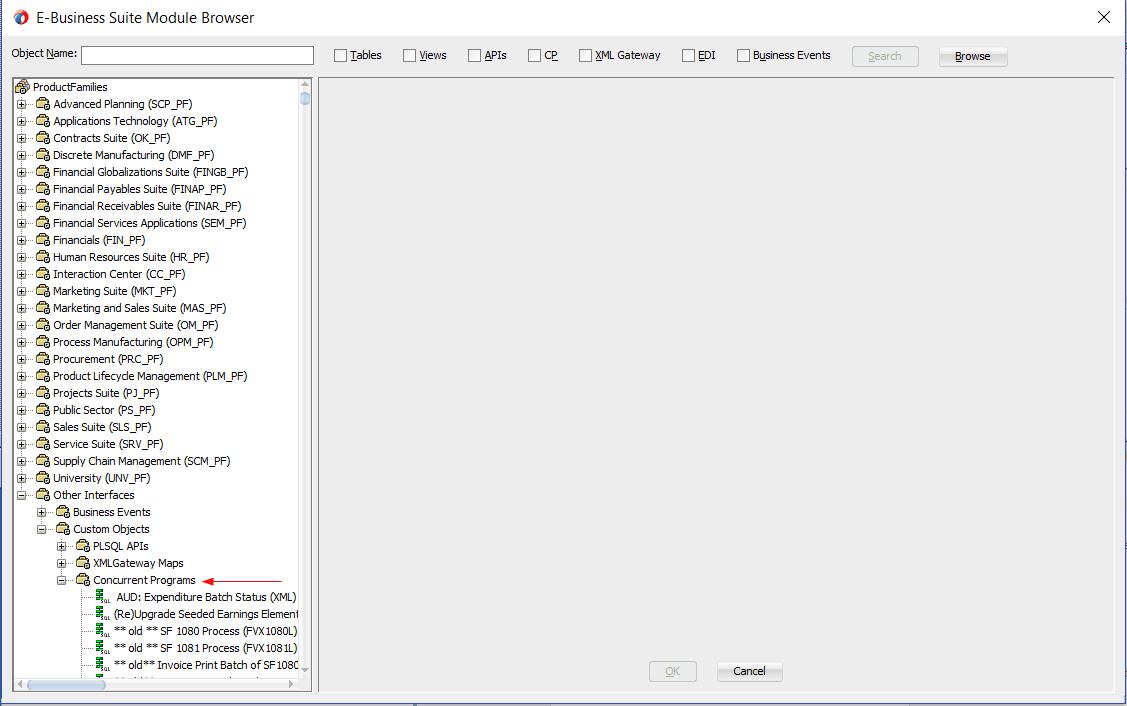Click the ProductFamilies root globe icon
1127x706 pixels.
coord(20,86)
